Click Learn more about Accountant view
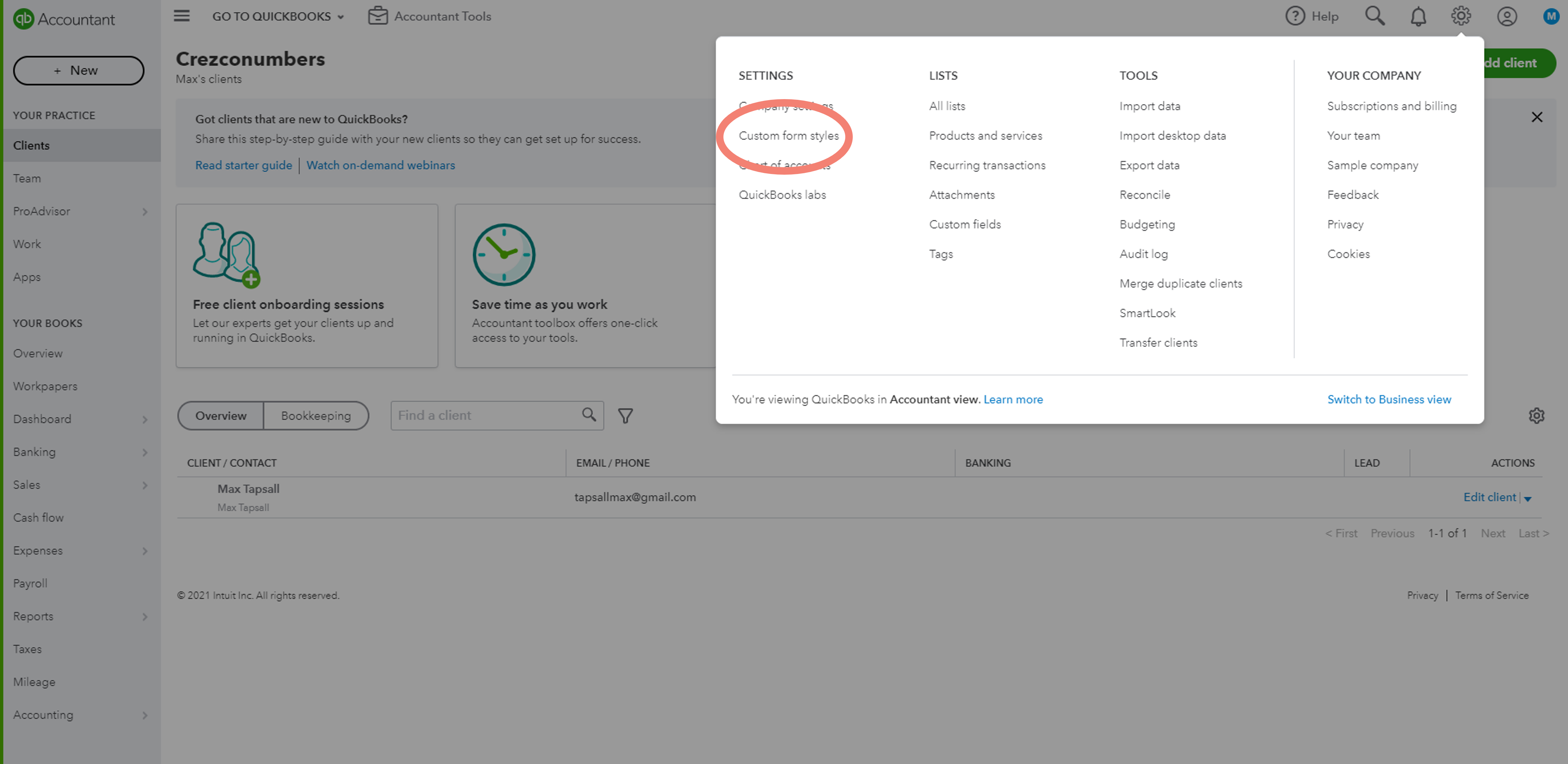This screenshot has height=764, width=1568. tap(1013, 399)
